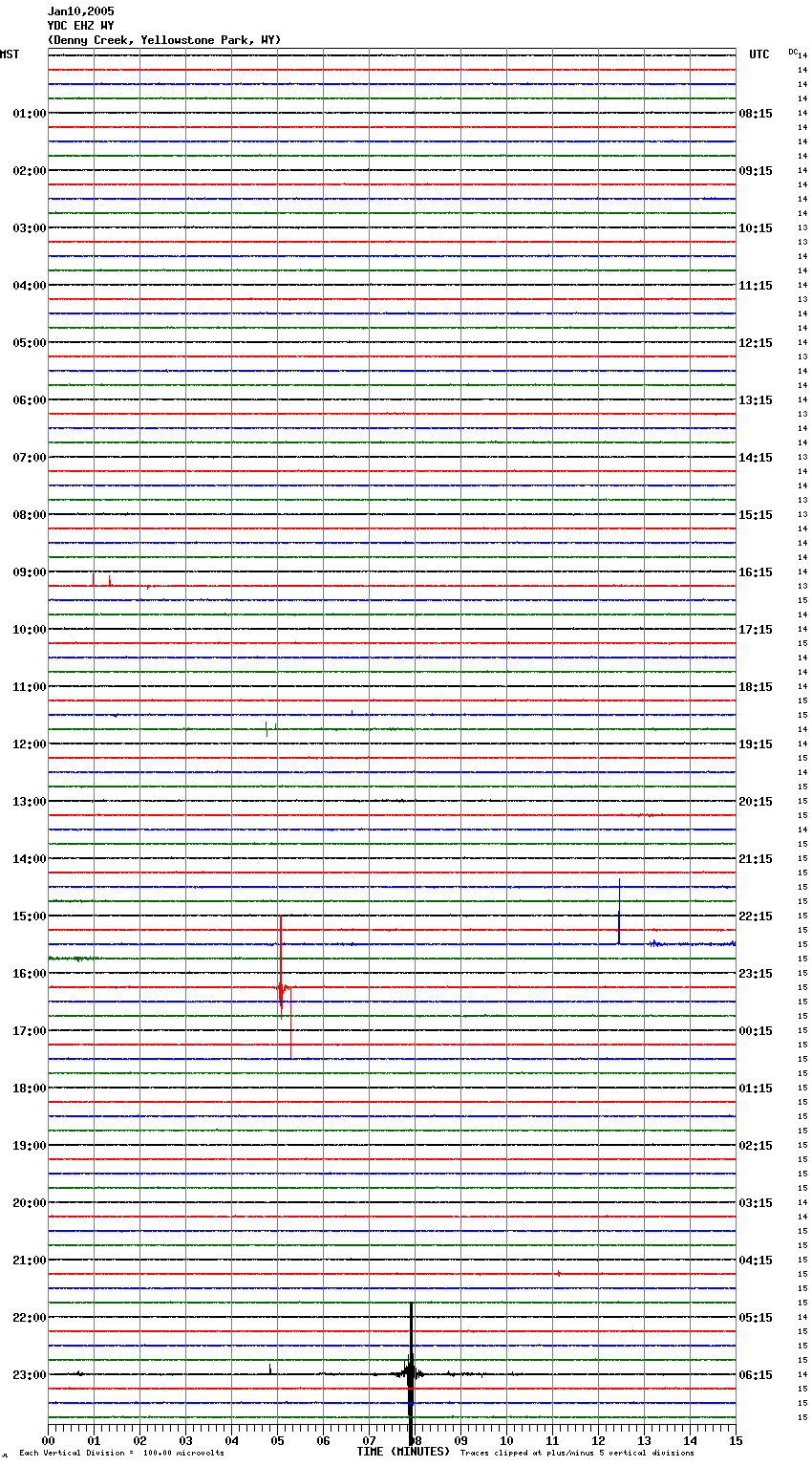Select the 21:00 MST time label

point(29,1261)
